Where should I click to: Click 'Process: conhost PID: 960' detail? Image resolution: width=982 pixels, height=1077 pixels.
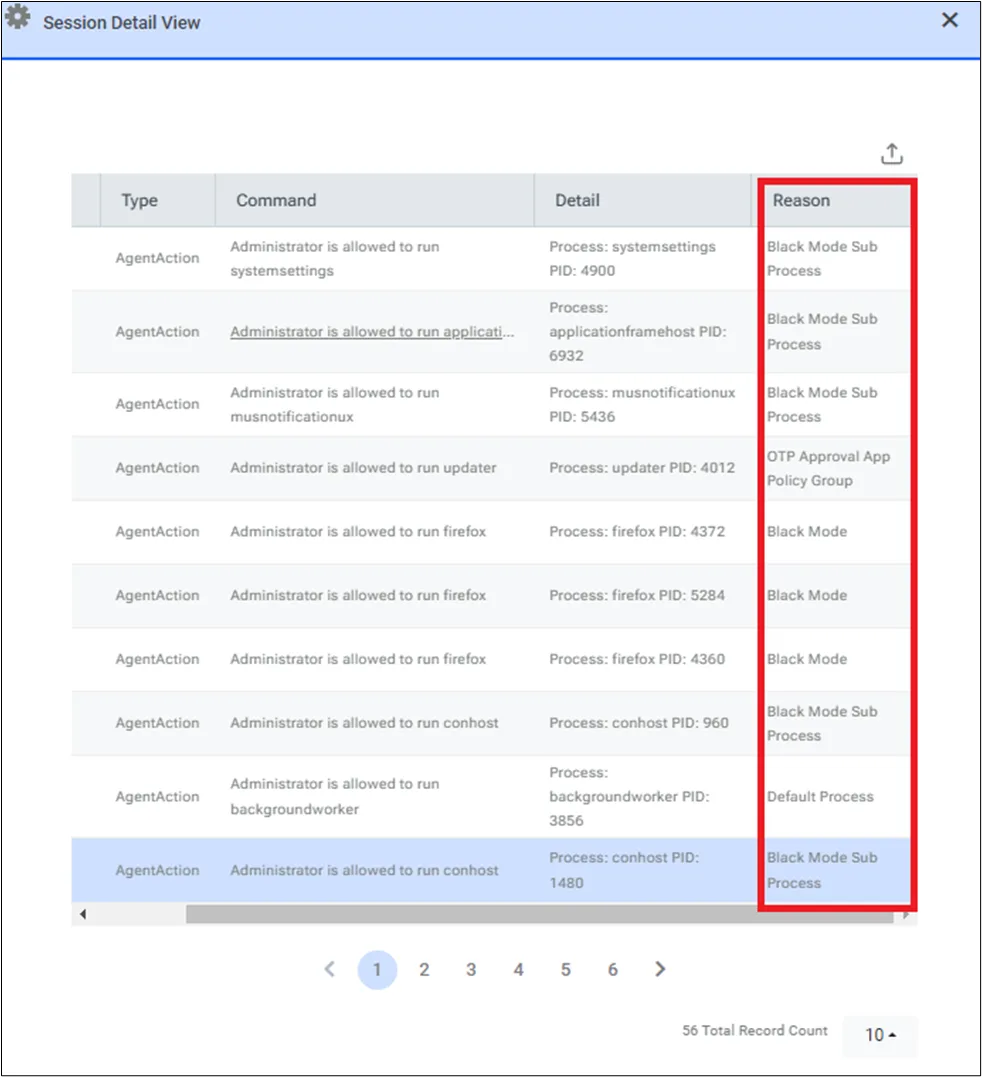tap(639, 723)
